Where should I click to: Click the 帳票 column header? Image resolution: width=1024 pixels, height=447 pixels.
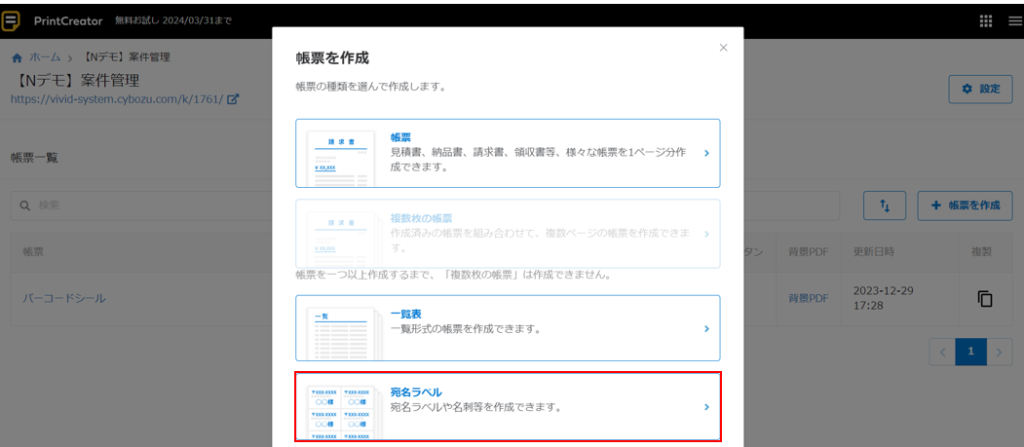[x=33, y=252]
